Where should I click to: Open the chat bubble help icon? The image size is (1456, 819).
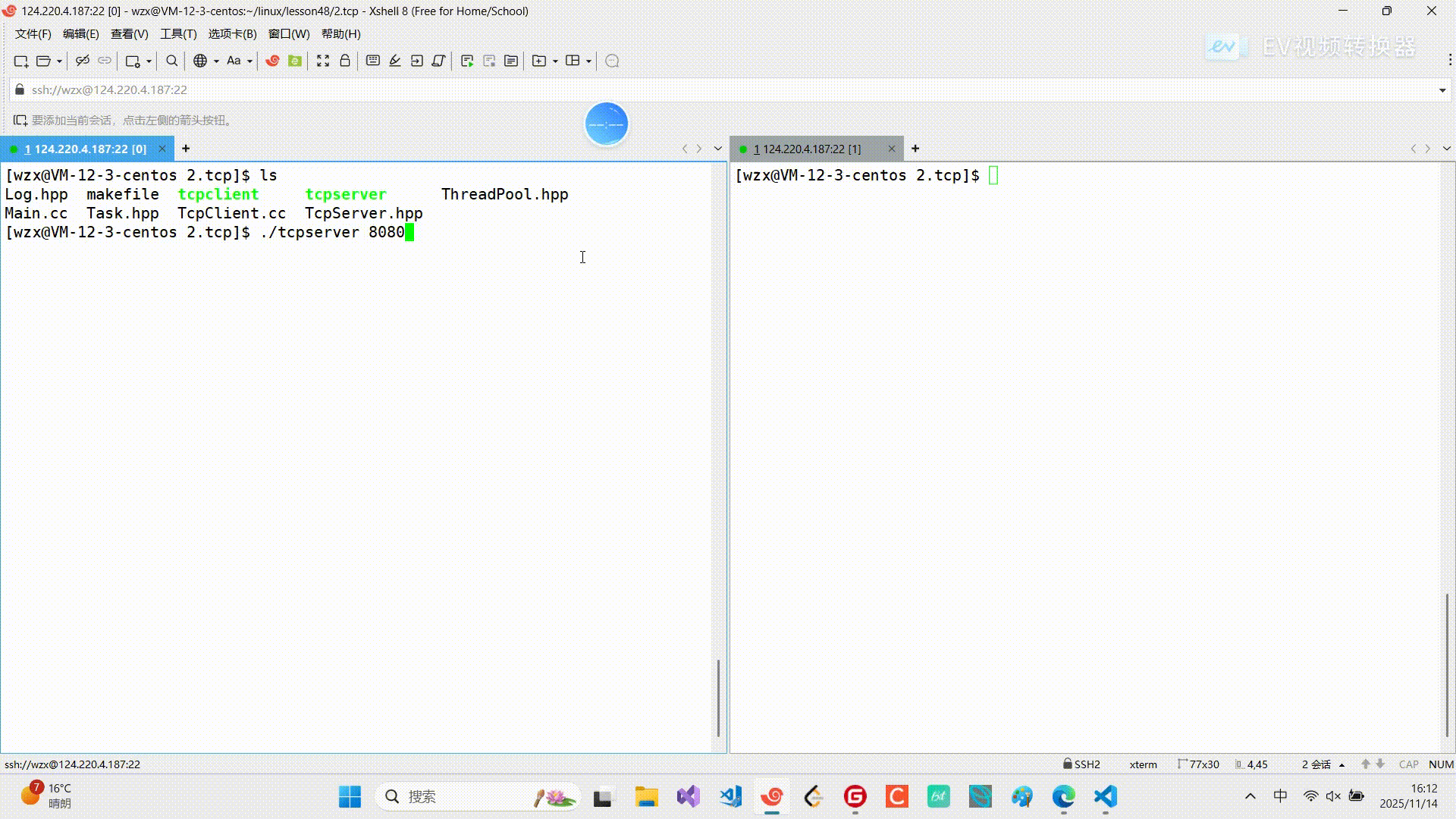pos(613,61)
